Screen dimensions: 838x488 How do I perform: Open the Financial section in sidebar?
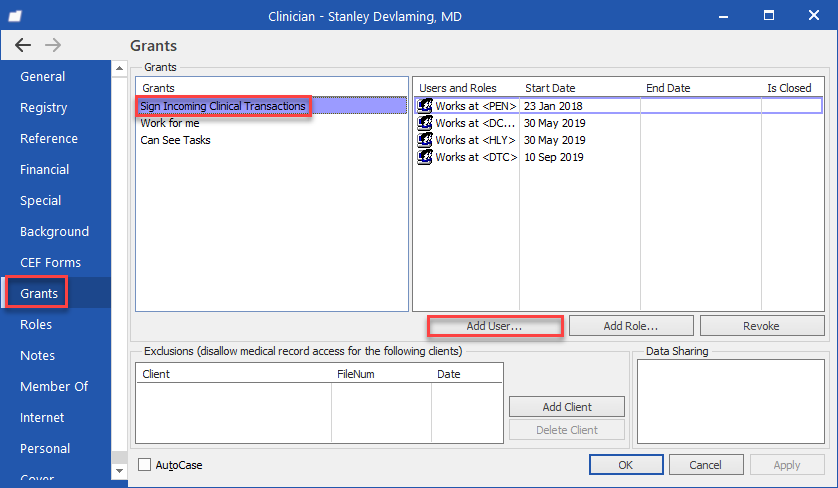pos(44,169)
